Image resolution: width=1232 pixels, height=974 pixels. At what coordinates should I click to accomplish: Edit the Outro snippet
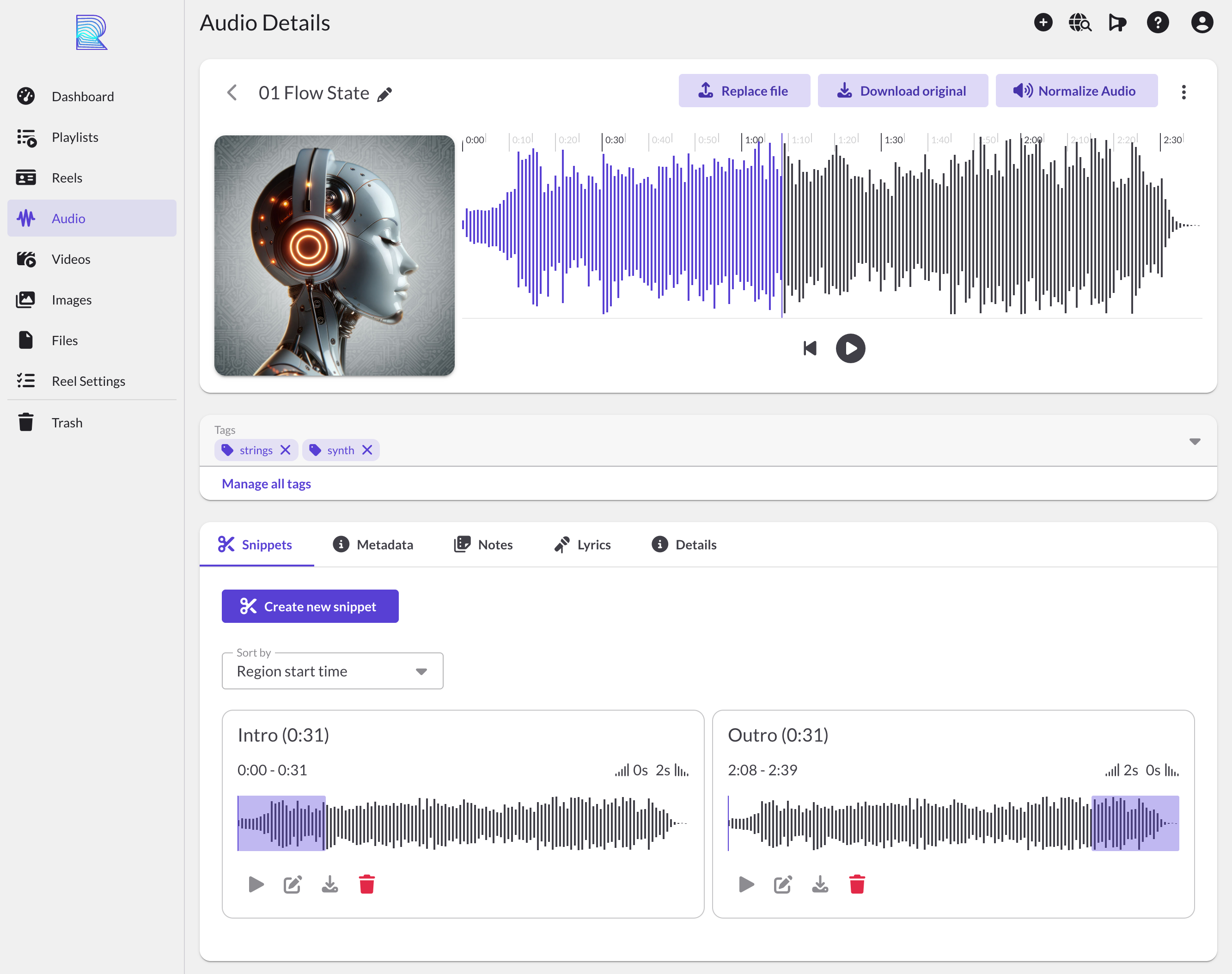[782, 884]
